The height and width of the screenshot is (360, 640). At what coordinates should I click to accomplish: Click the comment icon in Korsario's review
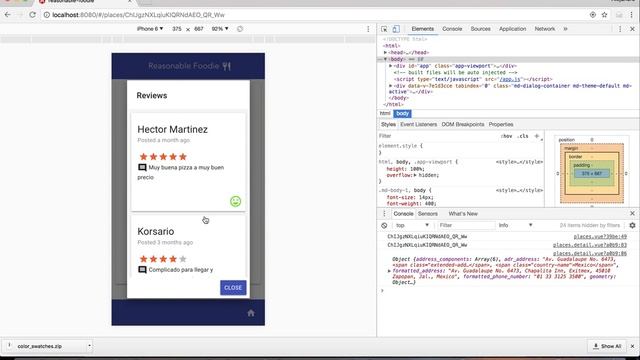[142, 270]
